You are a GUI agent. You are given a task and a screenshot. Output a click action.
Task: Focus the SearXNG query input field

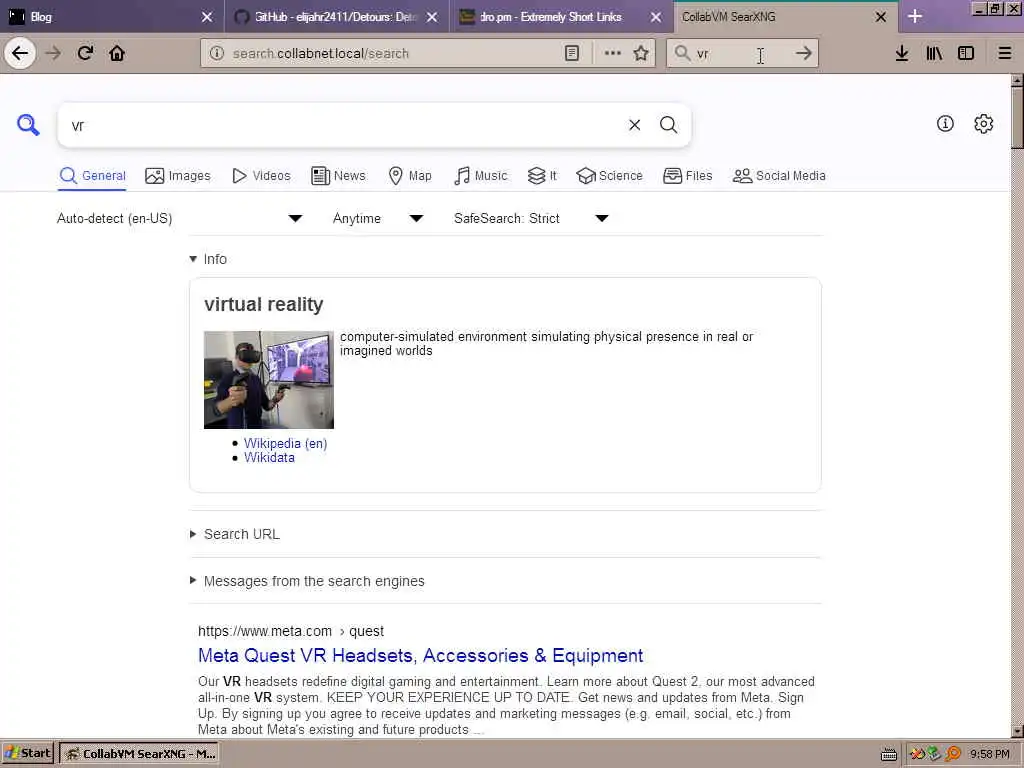343,125
